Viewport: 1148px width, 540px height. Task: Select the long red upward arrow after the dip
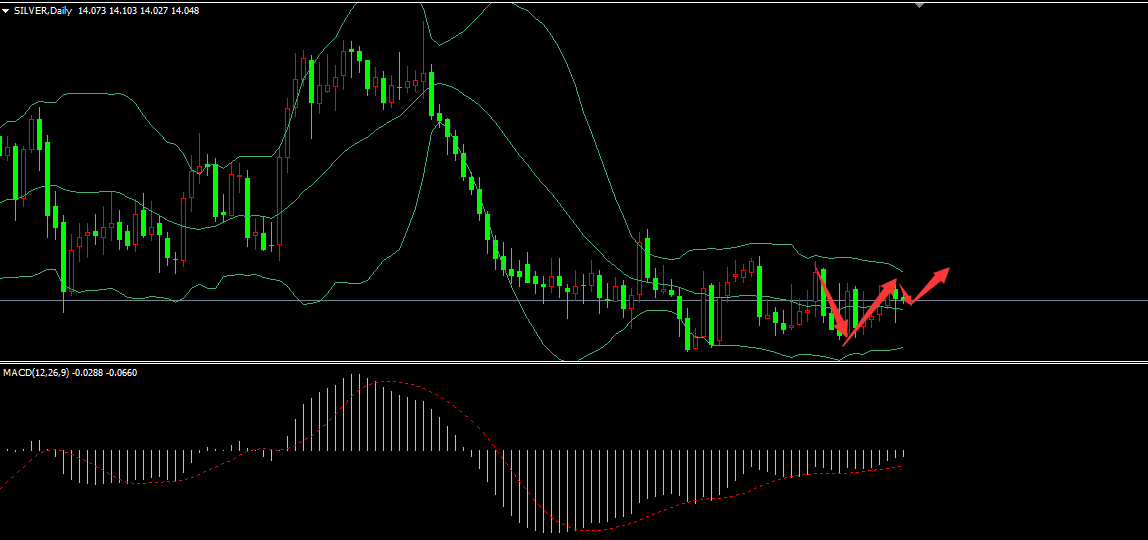872,309
